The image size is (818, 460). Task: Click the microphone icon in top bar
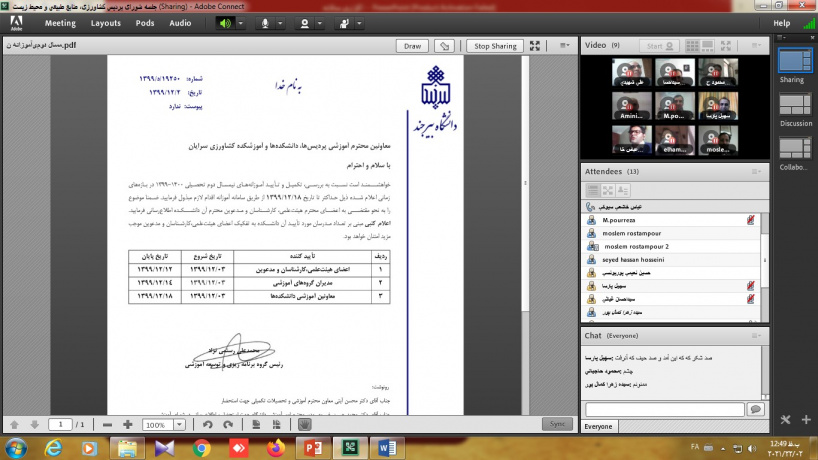[x=266, y=22]
